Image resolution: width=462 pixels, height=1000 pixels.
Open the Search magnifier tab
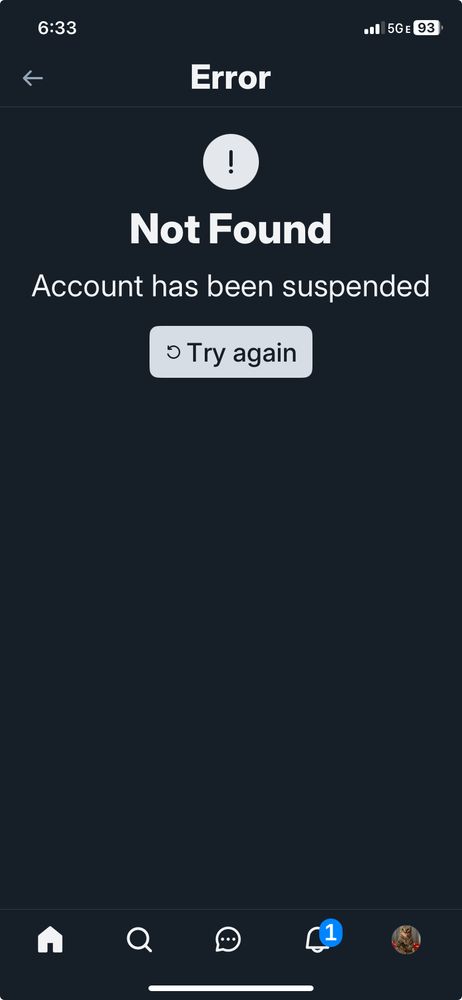(139, 939)
